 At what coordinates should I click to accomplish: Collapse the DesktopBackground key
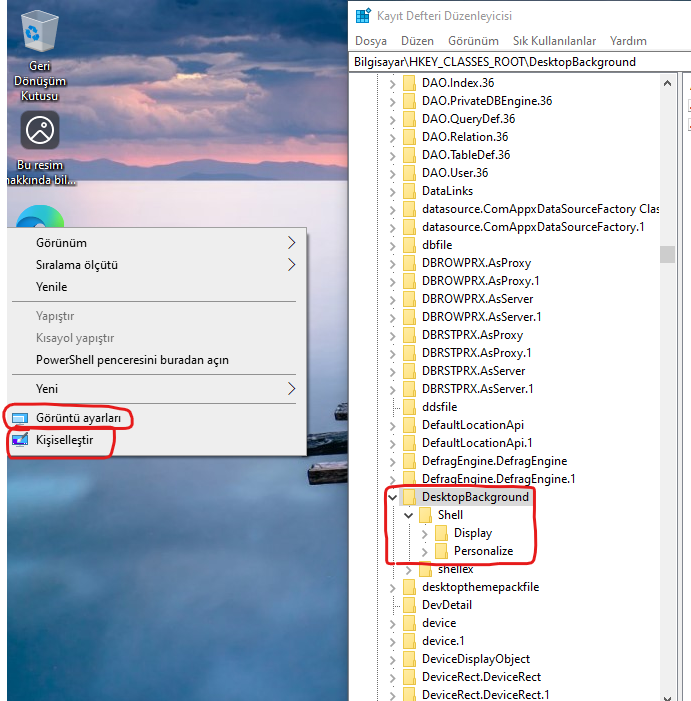point(392,497)
